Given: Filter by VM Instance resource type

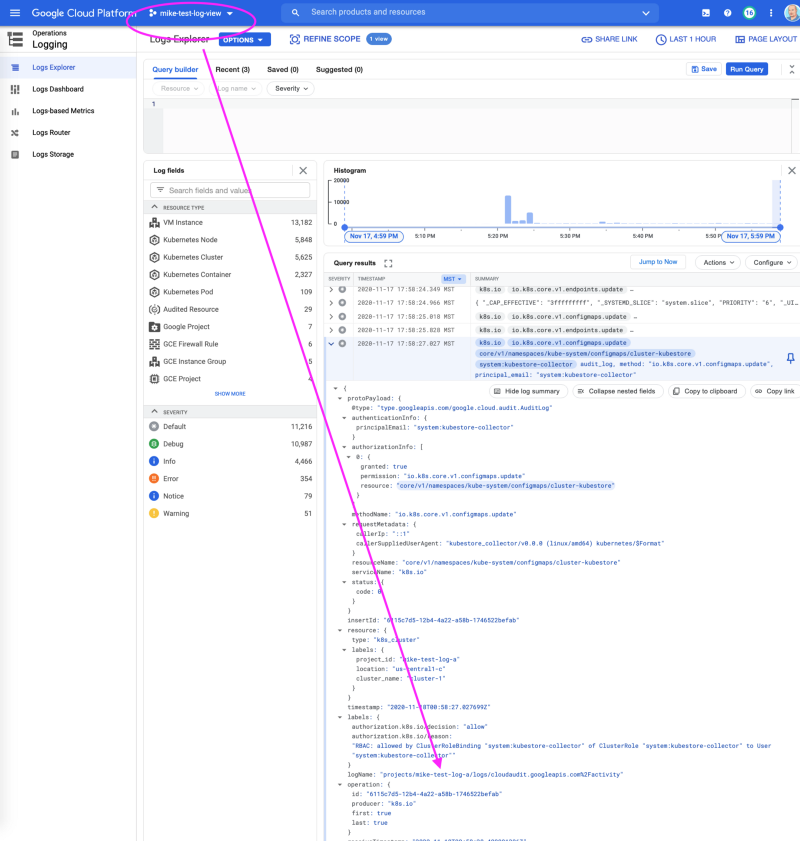Looking at the screenshot, I should pyautogui.click(x=231, y=223).
